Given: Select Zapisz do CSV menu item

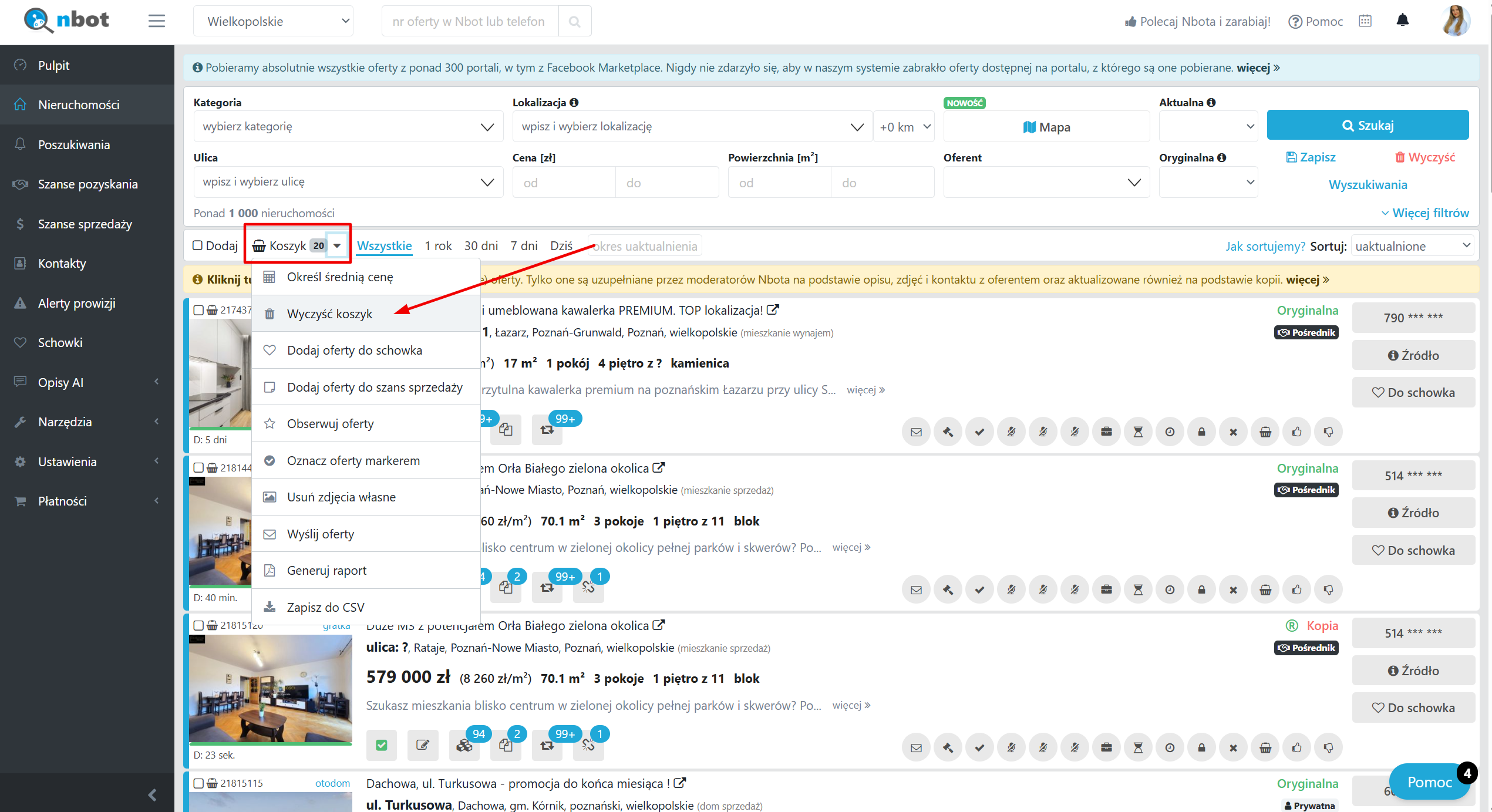Looking at the screenshot, I should click(325, 607).
